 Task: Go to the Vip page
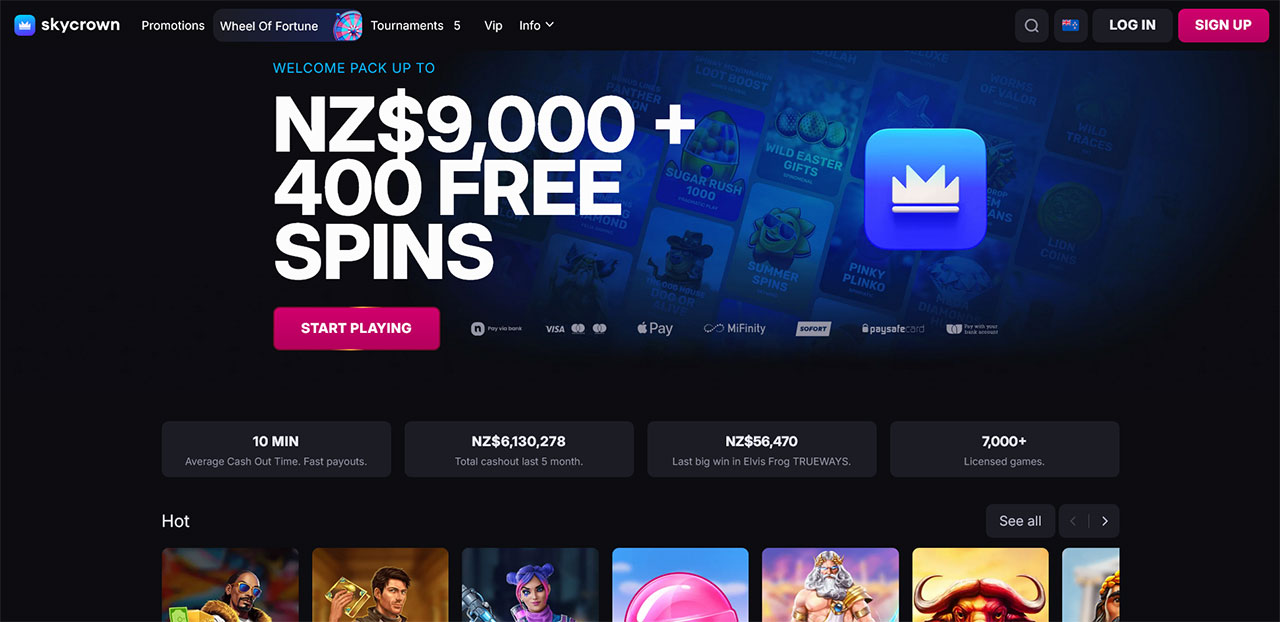click(x=493, y=26)
